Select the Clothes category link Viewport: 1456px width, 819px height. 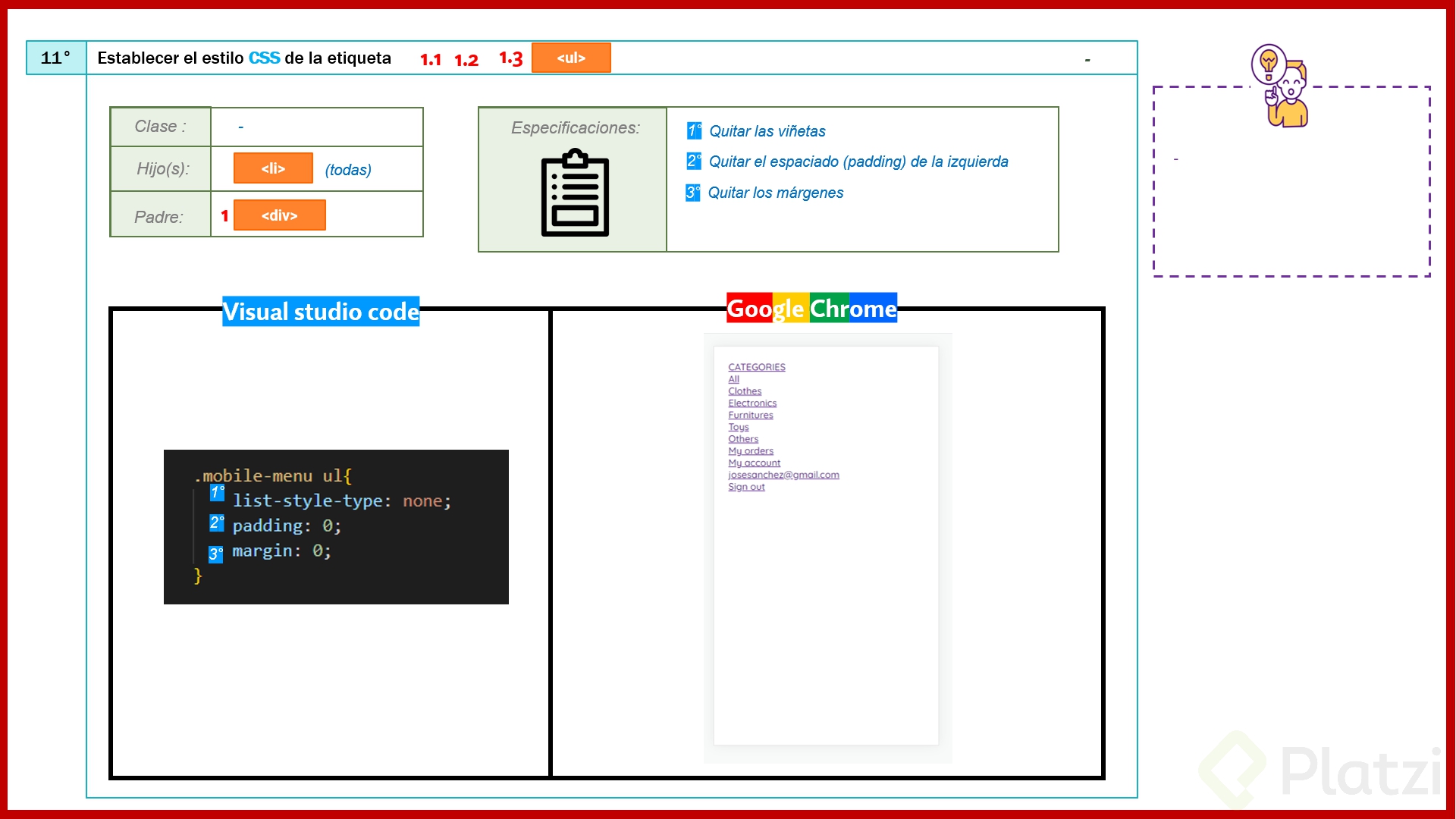pos(744,391)
